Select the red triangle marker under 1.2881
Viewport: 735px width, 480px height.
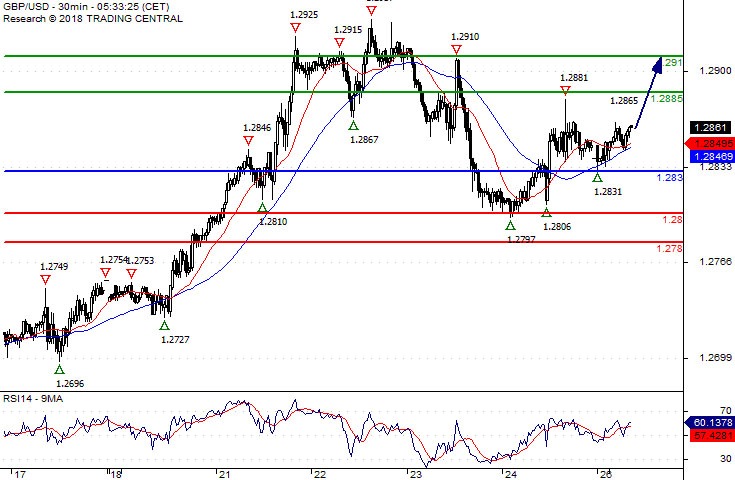[x=565, y=90]
